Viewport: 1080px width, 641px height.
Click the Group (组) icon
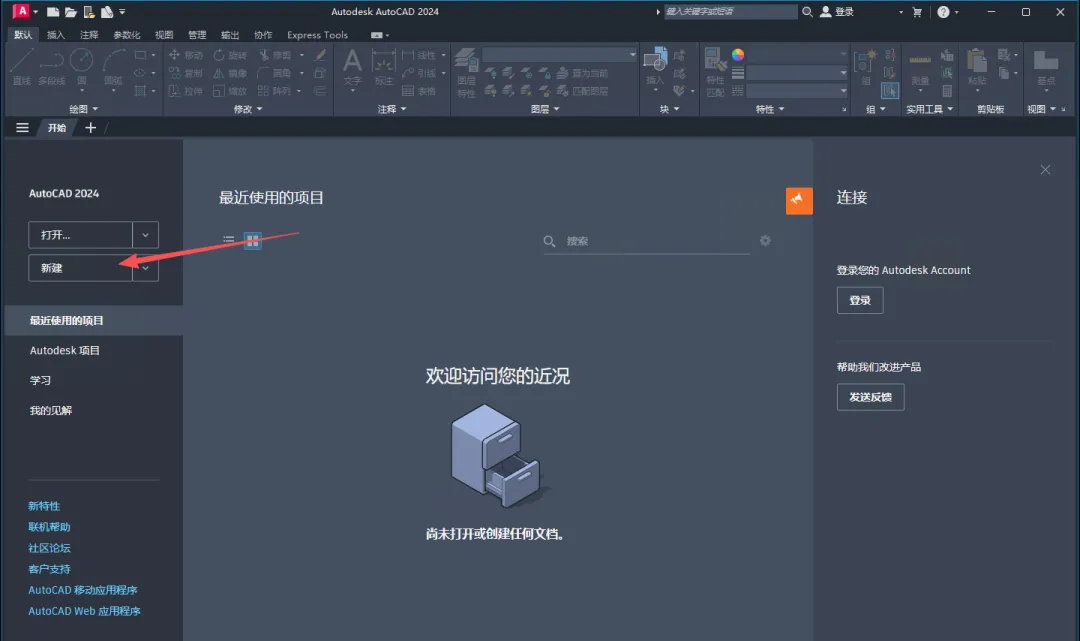[x=866, y=67]
